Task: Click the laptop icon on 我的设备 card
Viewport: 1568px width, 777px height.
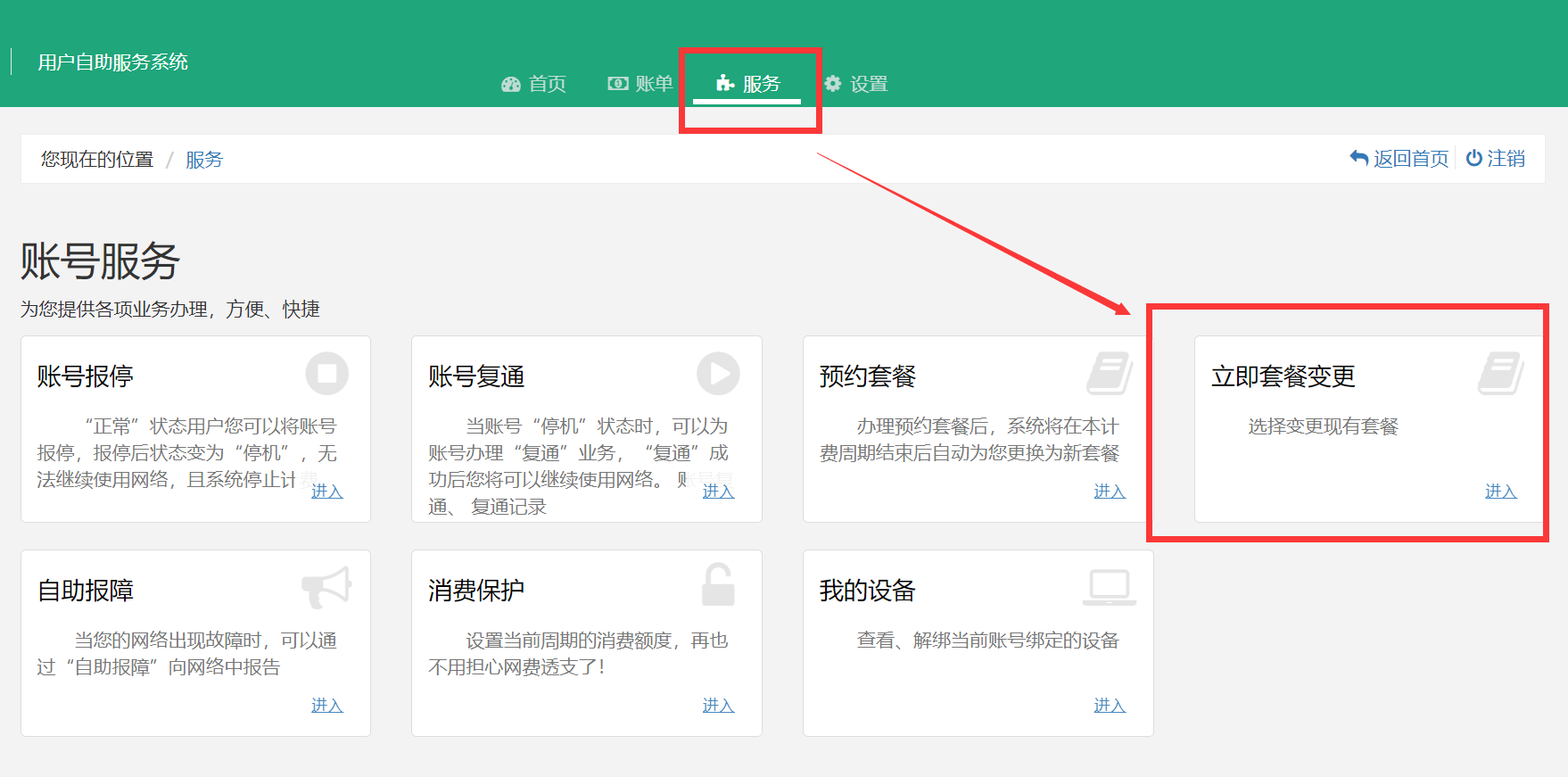Action: pos(1110,588)
